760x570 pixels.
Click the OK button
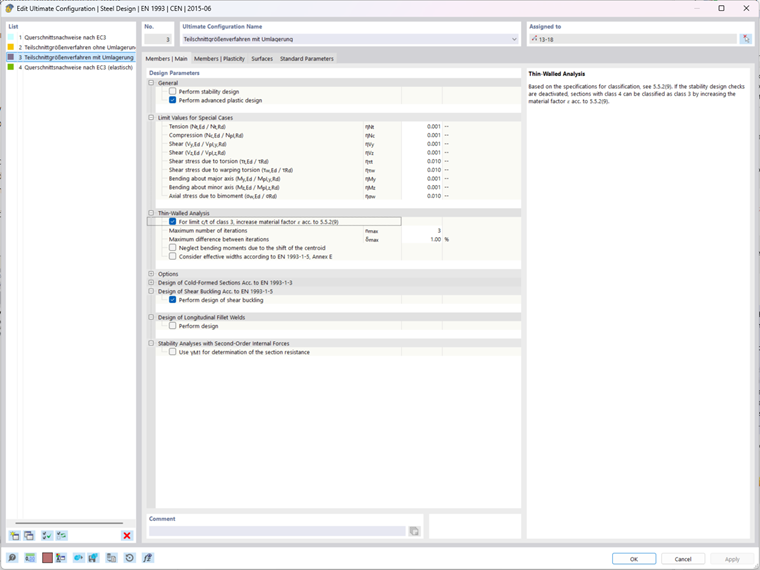634,559
